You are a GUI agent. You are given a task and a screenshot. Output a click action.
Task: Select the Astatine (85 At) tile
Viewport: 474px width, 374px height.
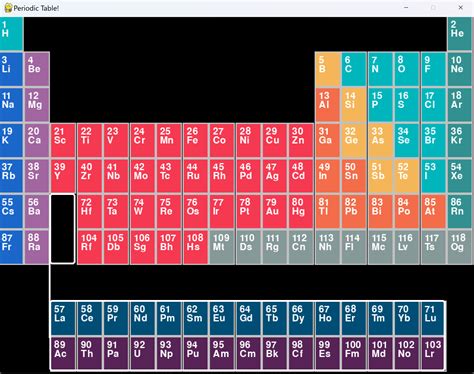pyautogui.click(x=433, y=211)
